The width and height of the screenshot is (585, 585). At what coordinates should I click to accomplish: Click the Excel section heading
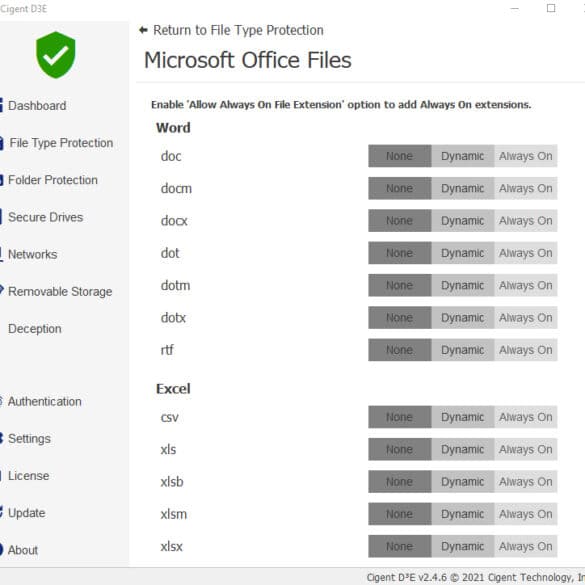coord(173,389)
